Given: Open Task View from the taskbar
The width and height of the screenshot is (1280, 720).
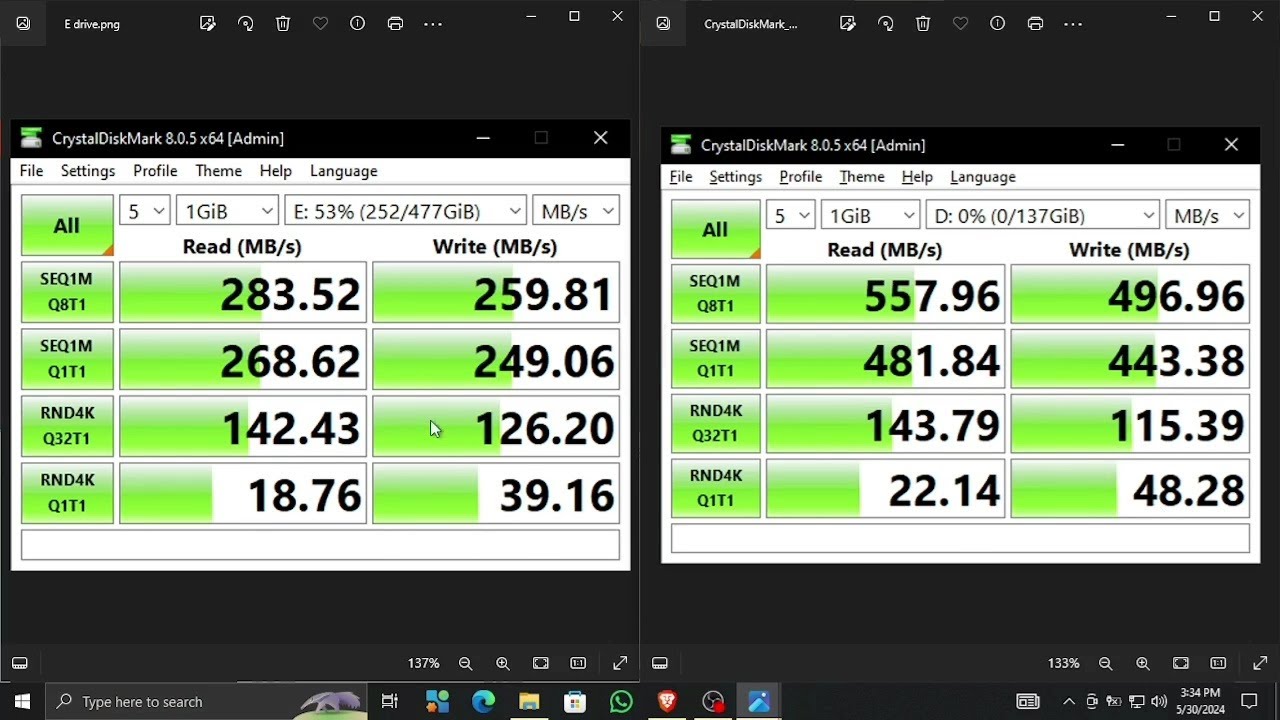Looking at the screenshot, I should (x=390, y=701).
